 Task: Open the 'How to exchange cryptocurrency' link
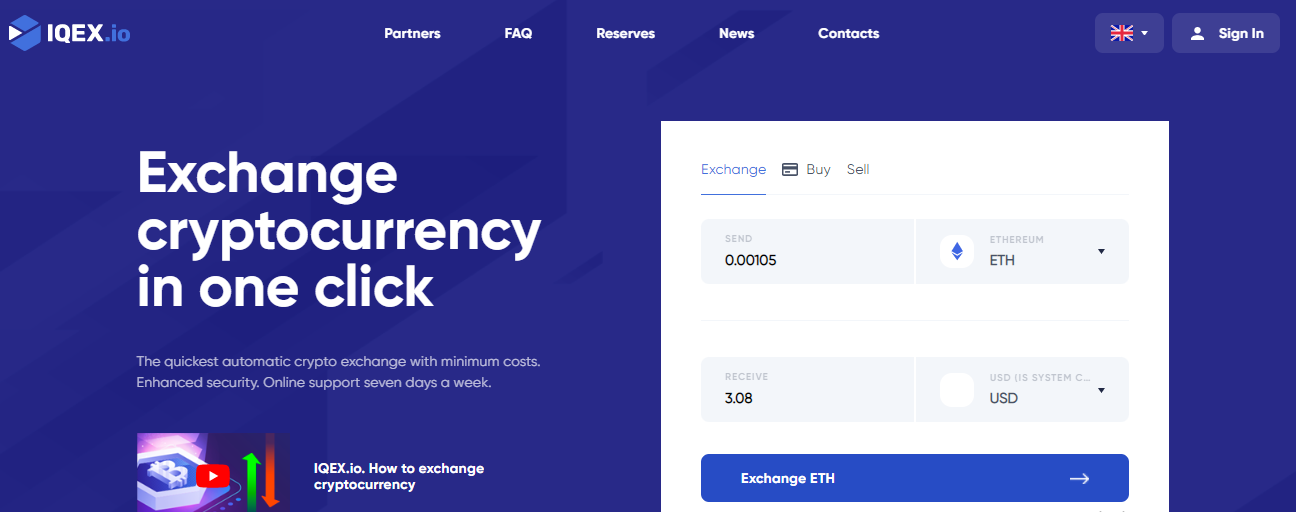pos(399,476)
